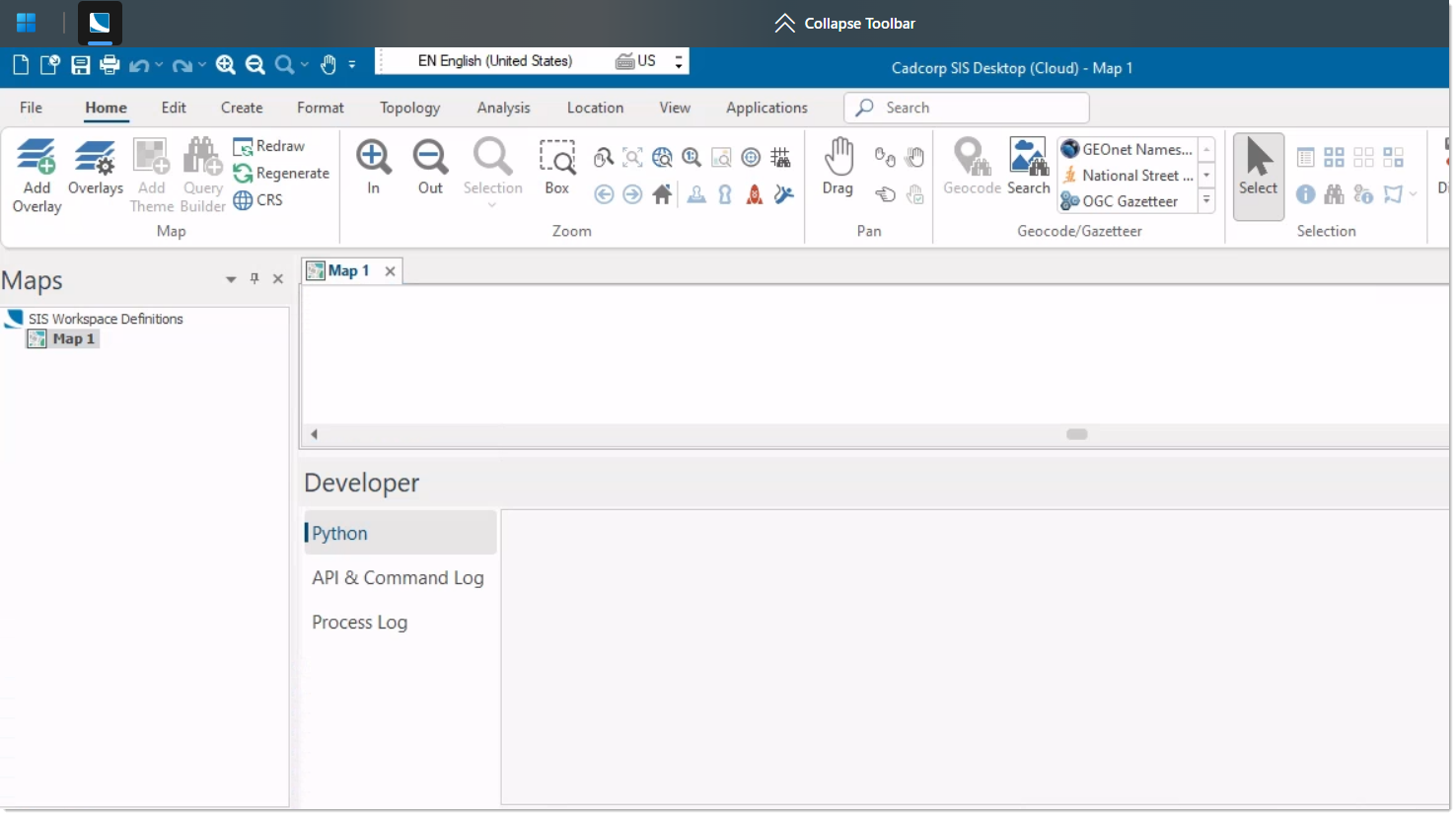The image size is (1456, 816).
Task: Click the quick toolbar pan hand icon
Action: (328, 65)
